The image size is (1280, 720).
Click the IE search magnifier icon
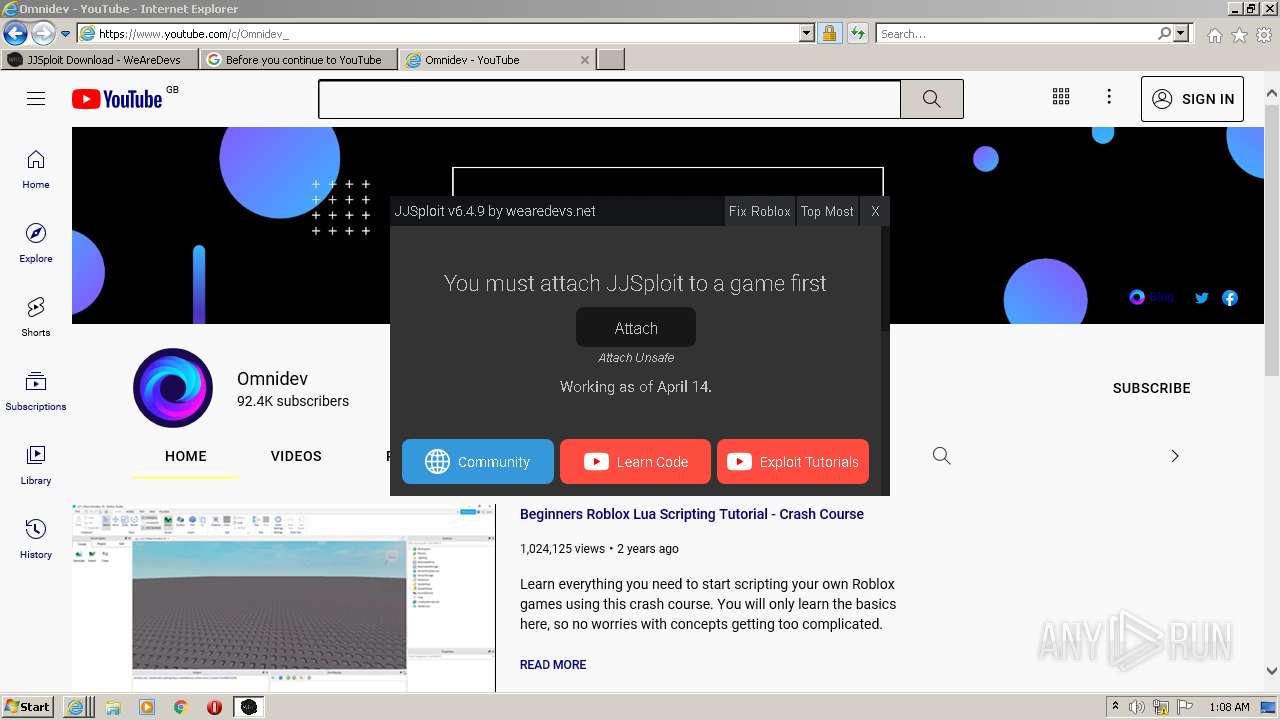tap(1164, 33)
